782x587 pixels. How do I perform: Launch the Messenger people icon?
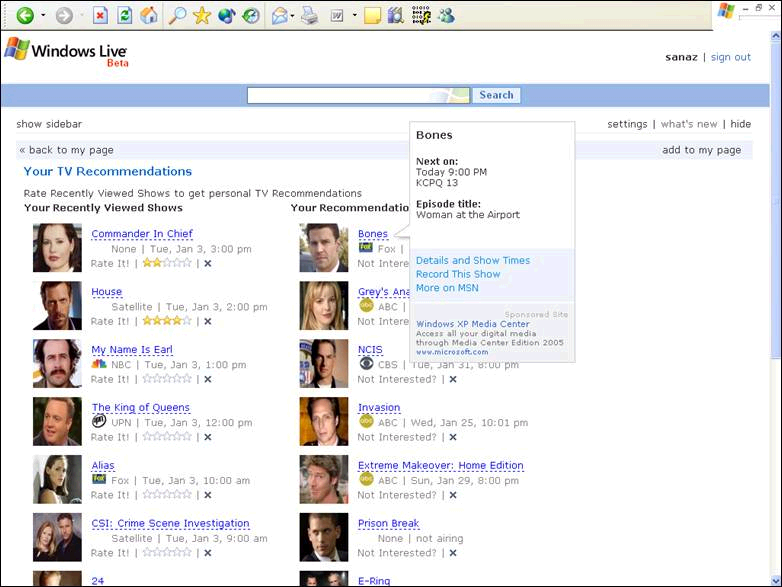point(446,16)
